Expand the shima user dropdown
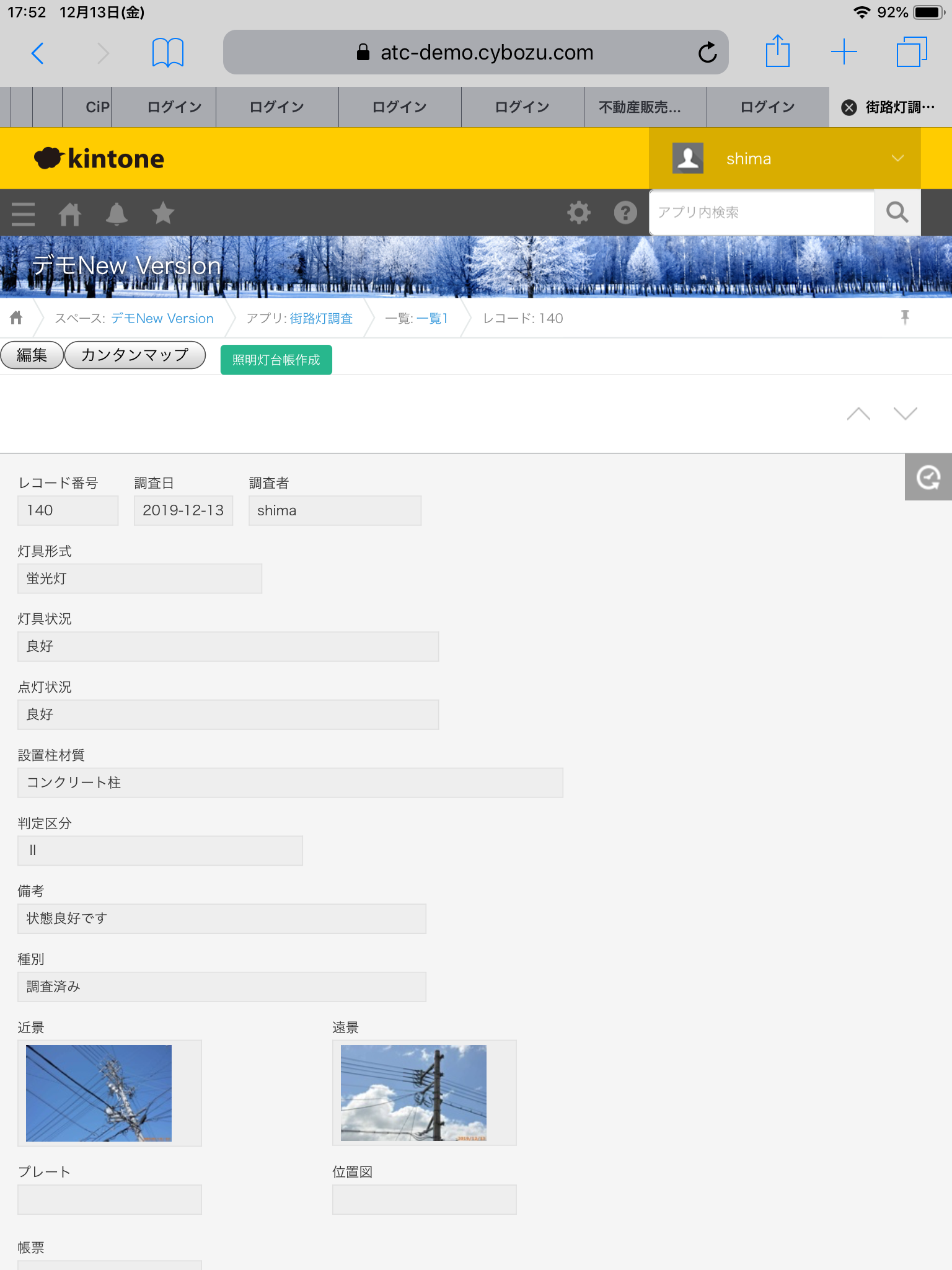Image resolution: width=952 pixels, height=1270 pixels. pyautogui.click(x=897, y=159)
